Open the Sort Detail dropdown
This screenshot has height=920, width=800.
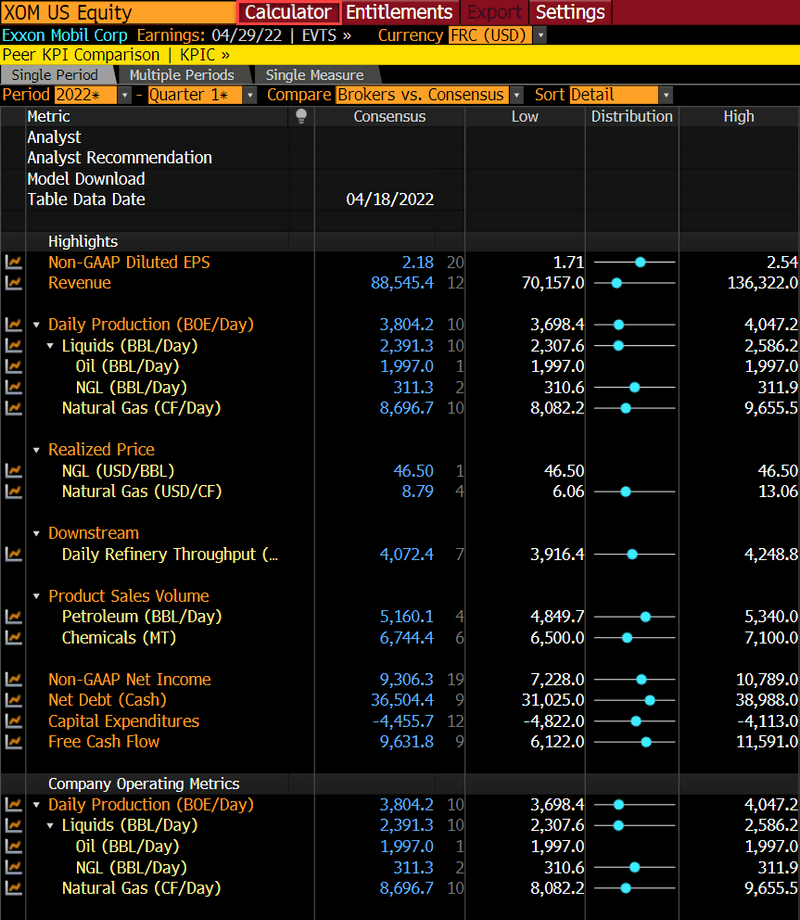click(x=666, y=95)
